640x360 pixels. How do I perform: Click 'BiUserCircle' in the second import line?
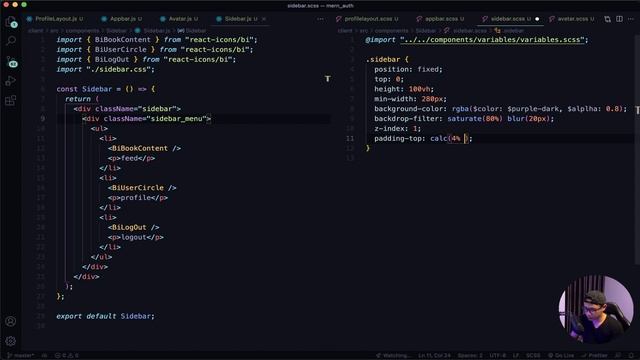pyautogui.click(x=120, y=50)
